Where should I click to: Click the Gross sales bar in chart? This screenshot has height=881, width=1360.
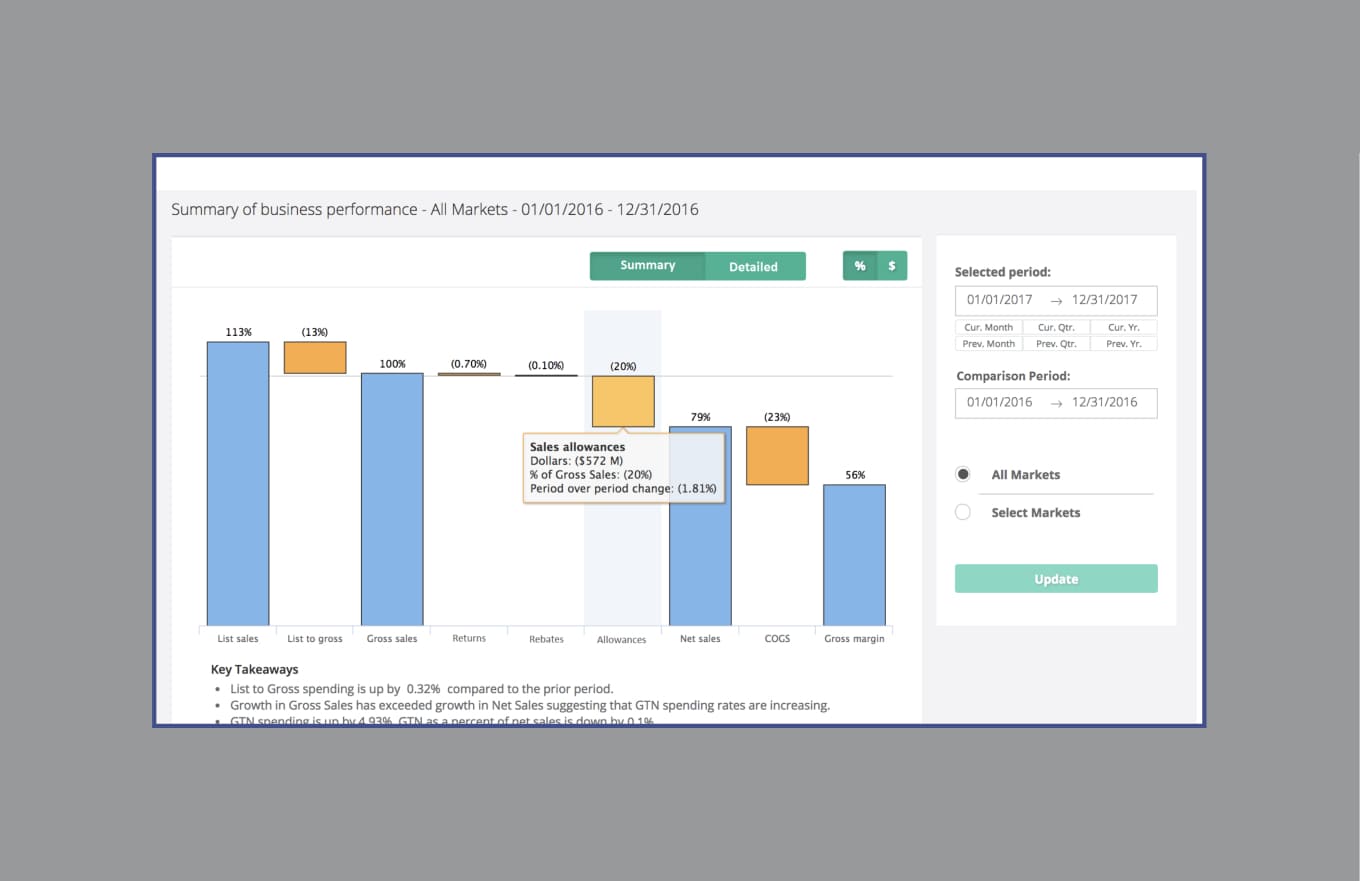[x=392, y=499]
